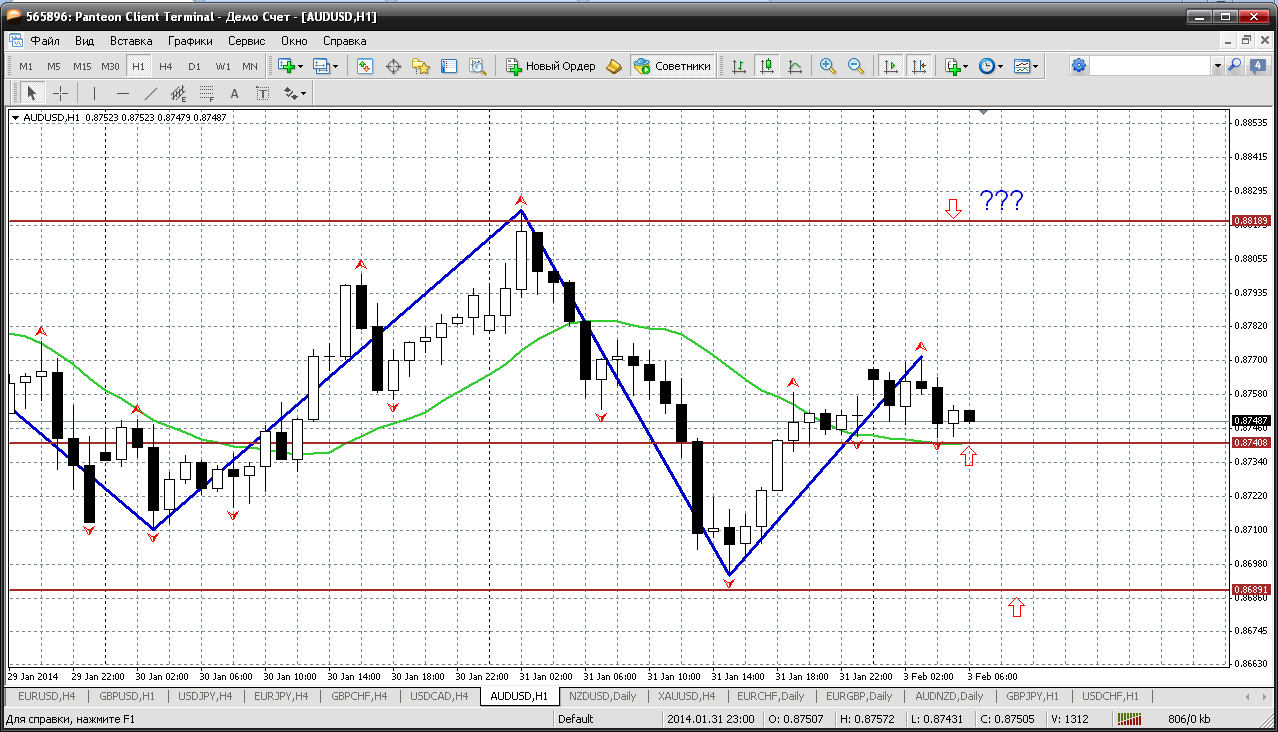Switch to the NZDUSD,Daily chart tab
Viewport: 1278px width, 732px height.
point(601,696)
